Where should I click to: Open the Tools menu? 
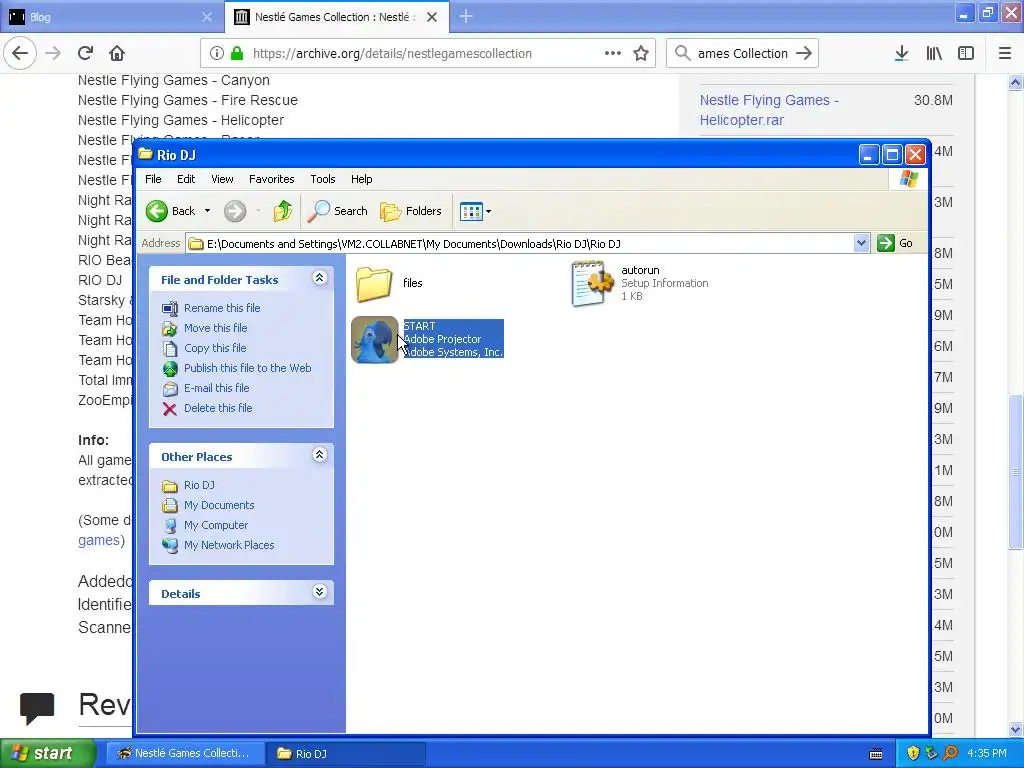(323, 179)
